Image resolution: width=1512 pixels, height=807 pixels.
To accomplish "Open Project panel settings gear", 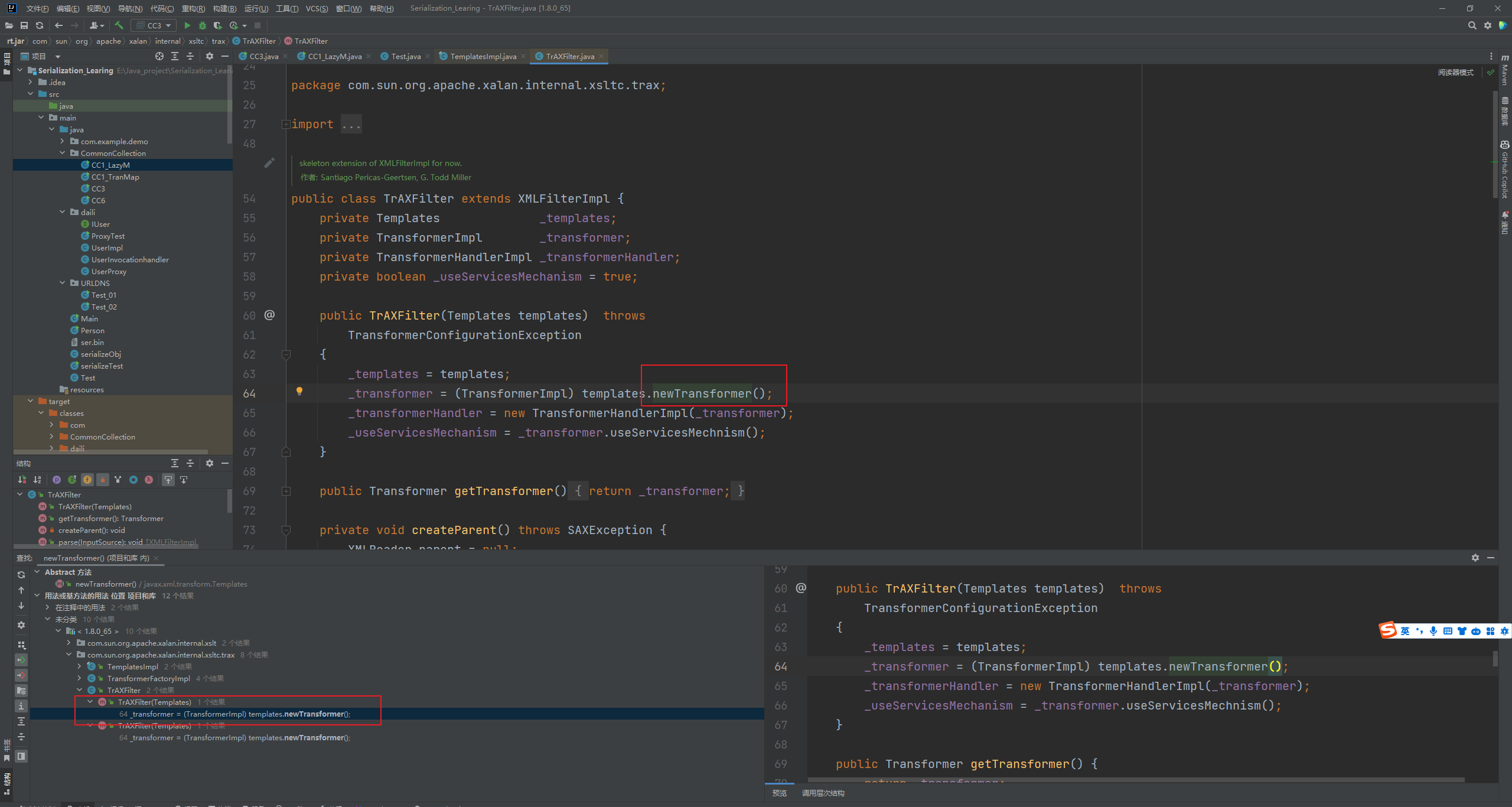I will (x=209, y=56).
